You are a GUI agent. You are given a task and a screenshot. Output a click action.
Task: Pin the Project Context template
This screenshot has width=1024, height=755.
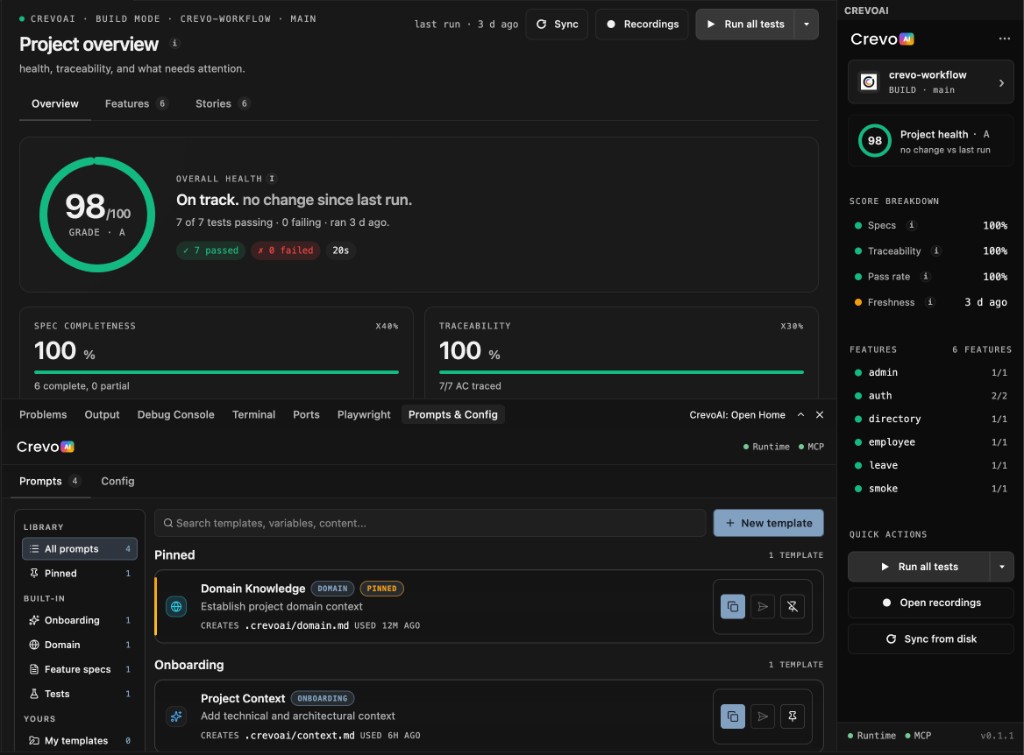(792, 716)
